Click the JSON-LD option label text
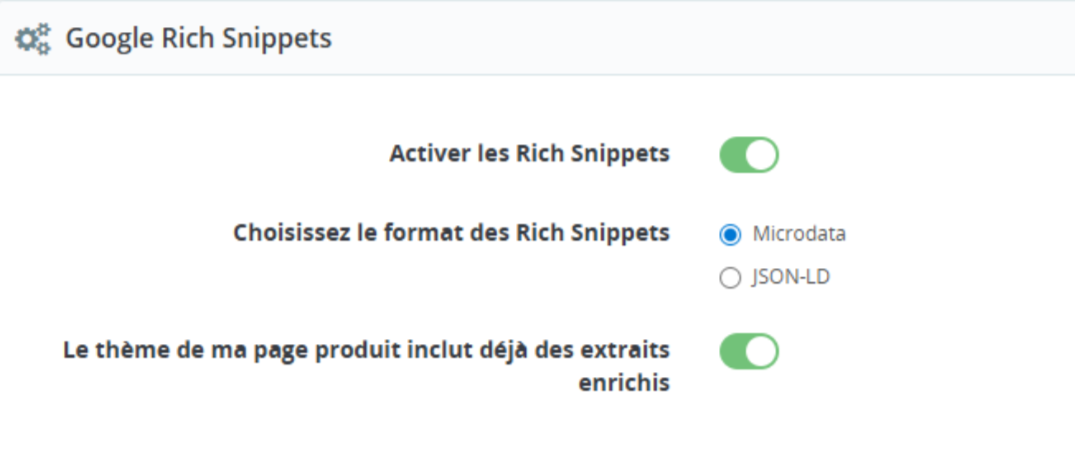The width and height of the screenshot is (1075, 460). tap(790, 277)
